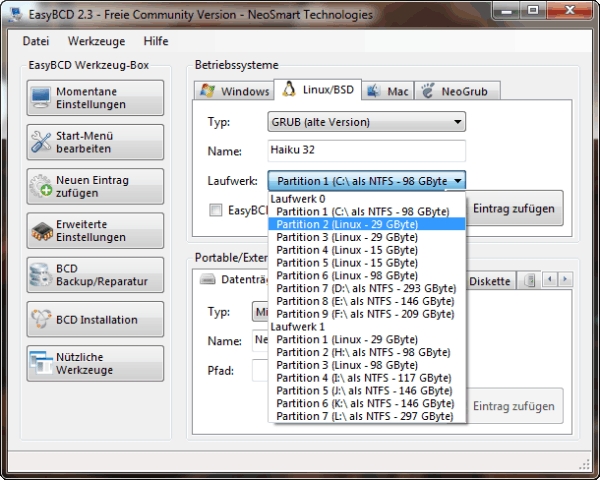Collapse the Laufwerk partition dropdown

coord(456,181)
